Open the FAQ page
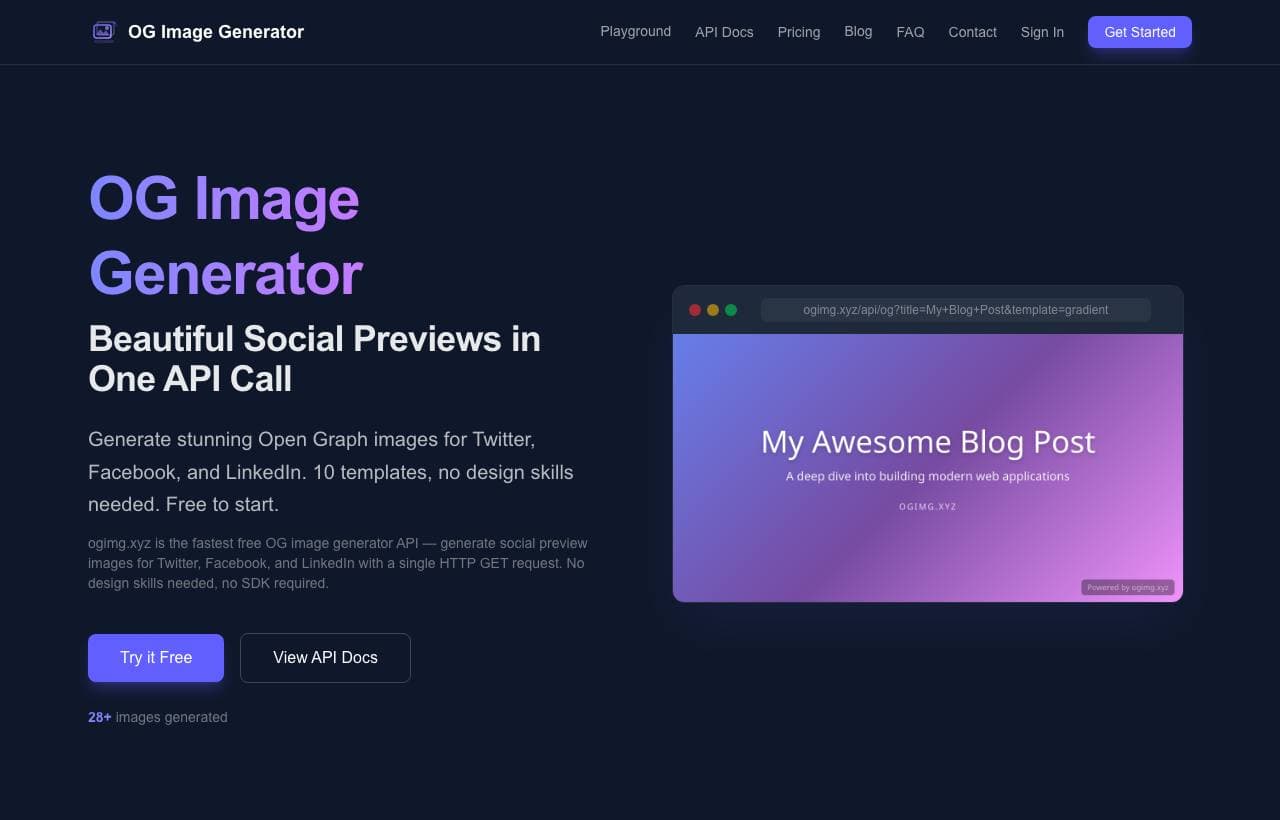This screenshot has width=1280, height=820. (910, 32)
